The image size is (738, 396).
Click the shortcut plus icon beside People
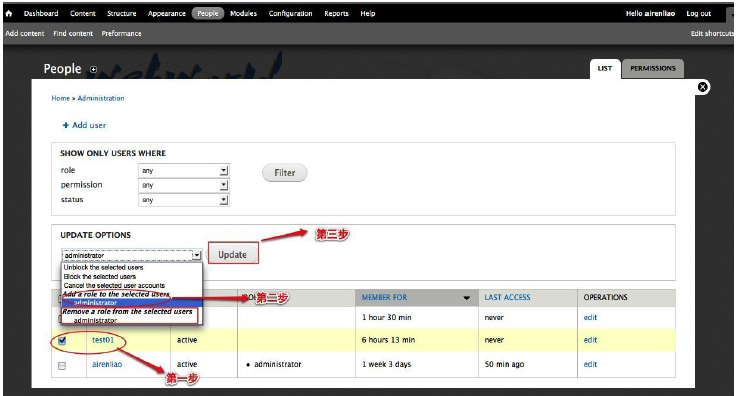click(94, 70)
